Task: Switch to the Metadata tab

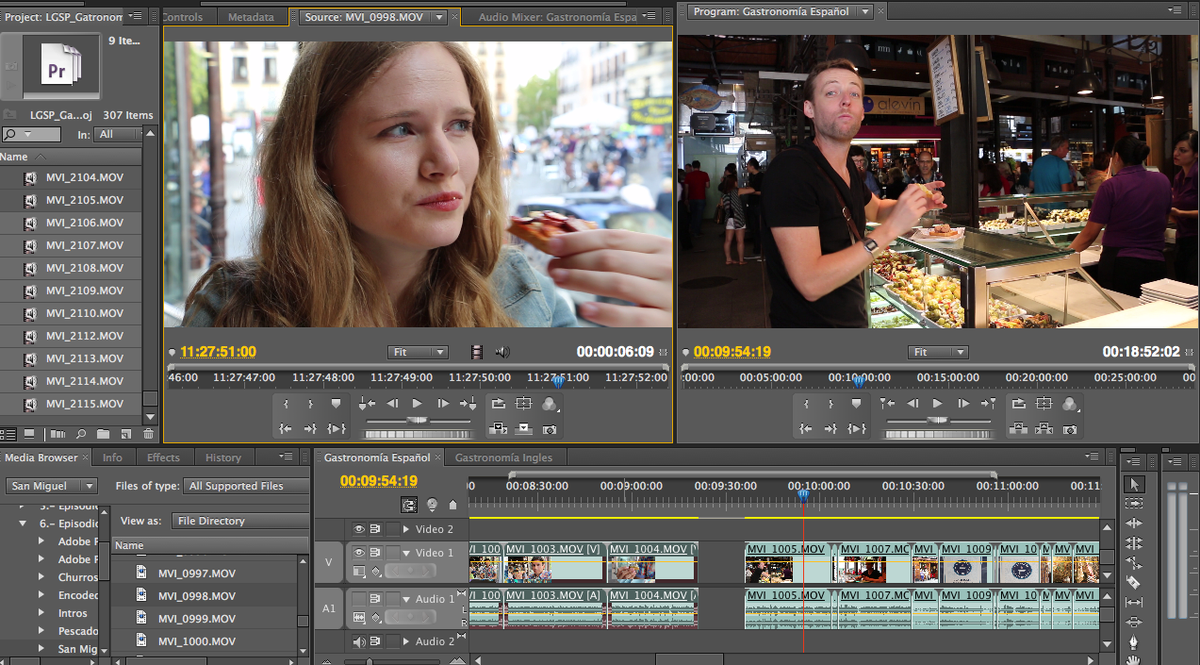Action: pyautogui.click(x=250, y=17)
